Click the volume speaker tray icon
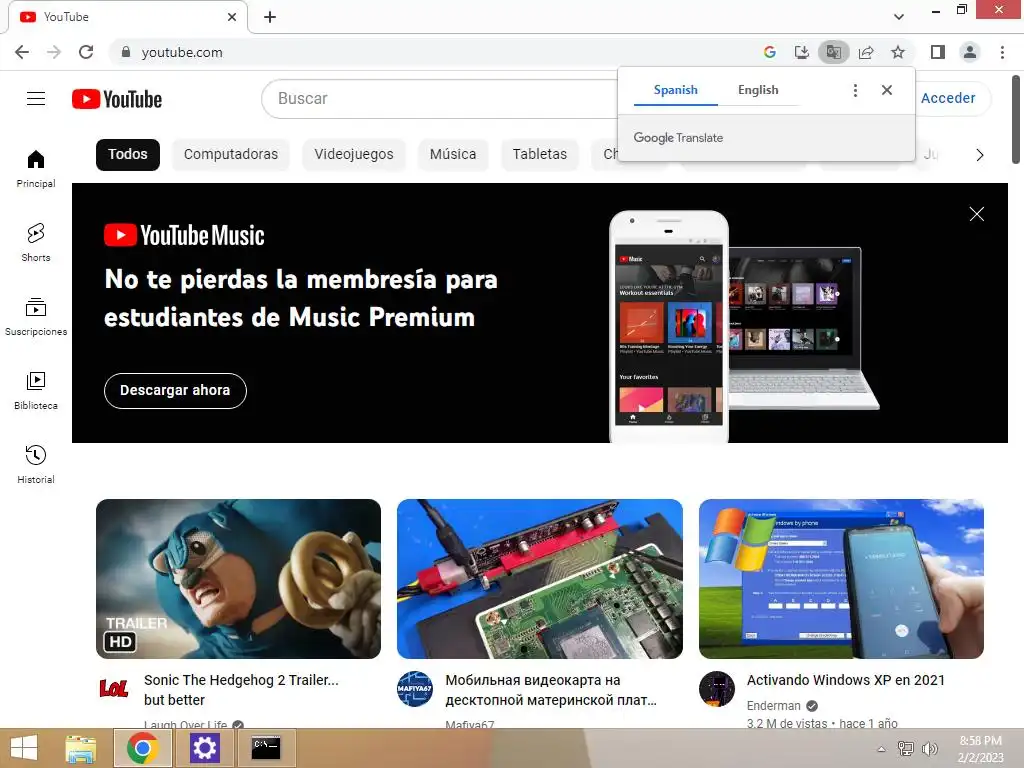Image resolution: width=1024 pixels, height=768 pixels. pyautogui.click(x=929, y=748)
